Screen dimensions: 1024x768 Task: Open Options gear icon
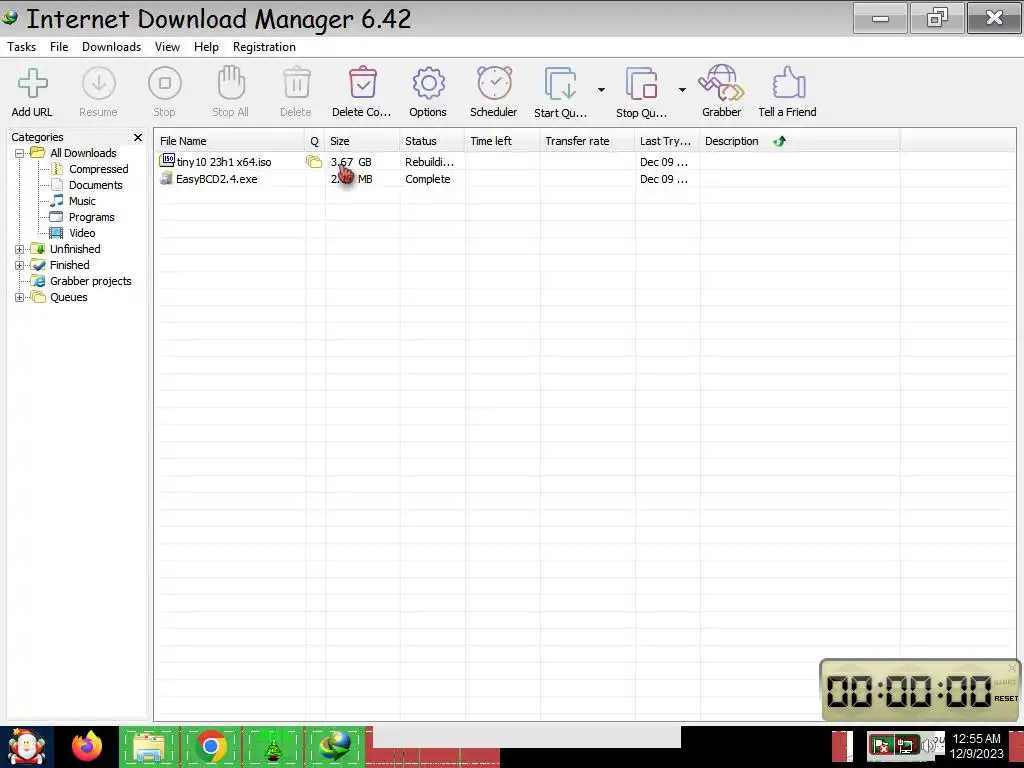[x=428, y=84]
